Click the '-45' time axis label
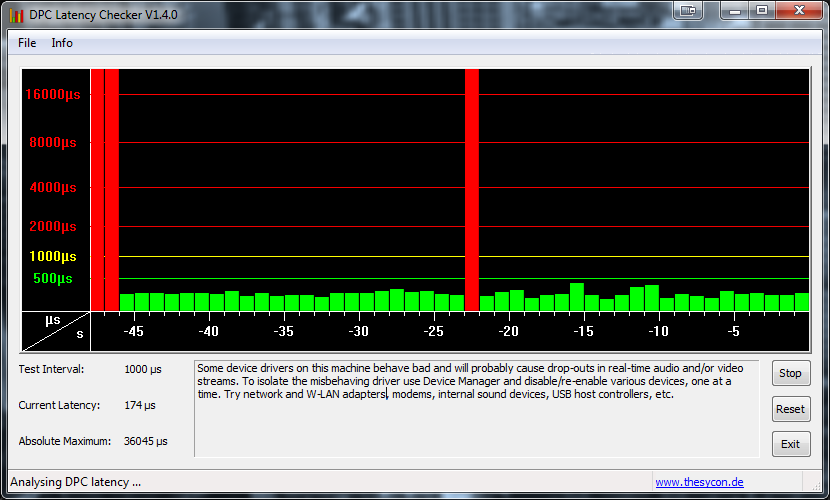 point(133,331)
